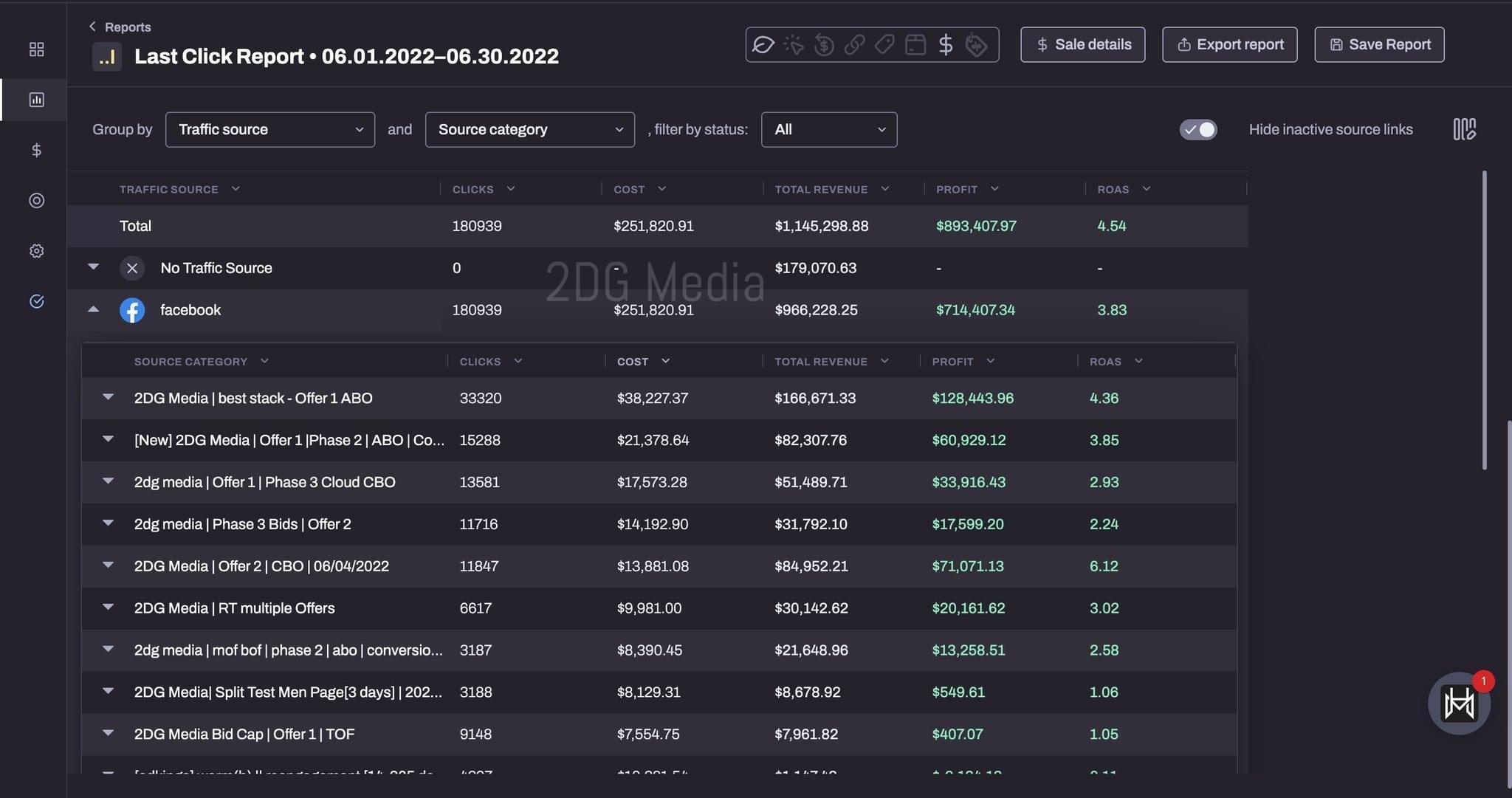
Task: Expand 2dg media Phase 3 Bids Offer 2 row
Action: (x=108, y=523)
